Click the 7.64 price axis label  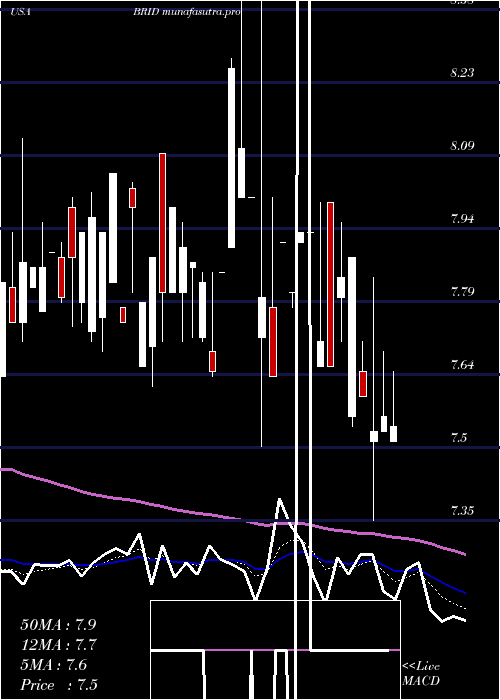[462, 365]
